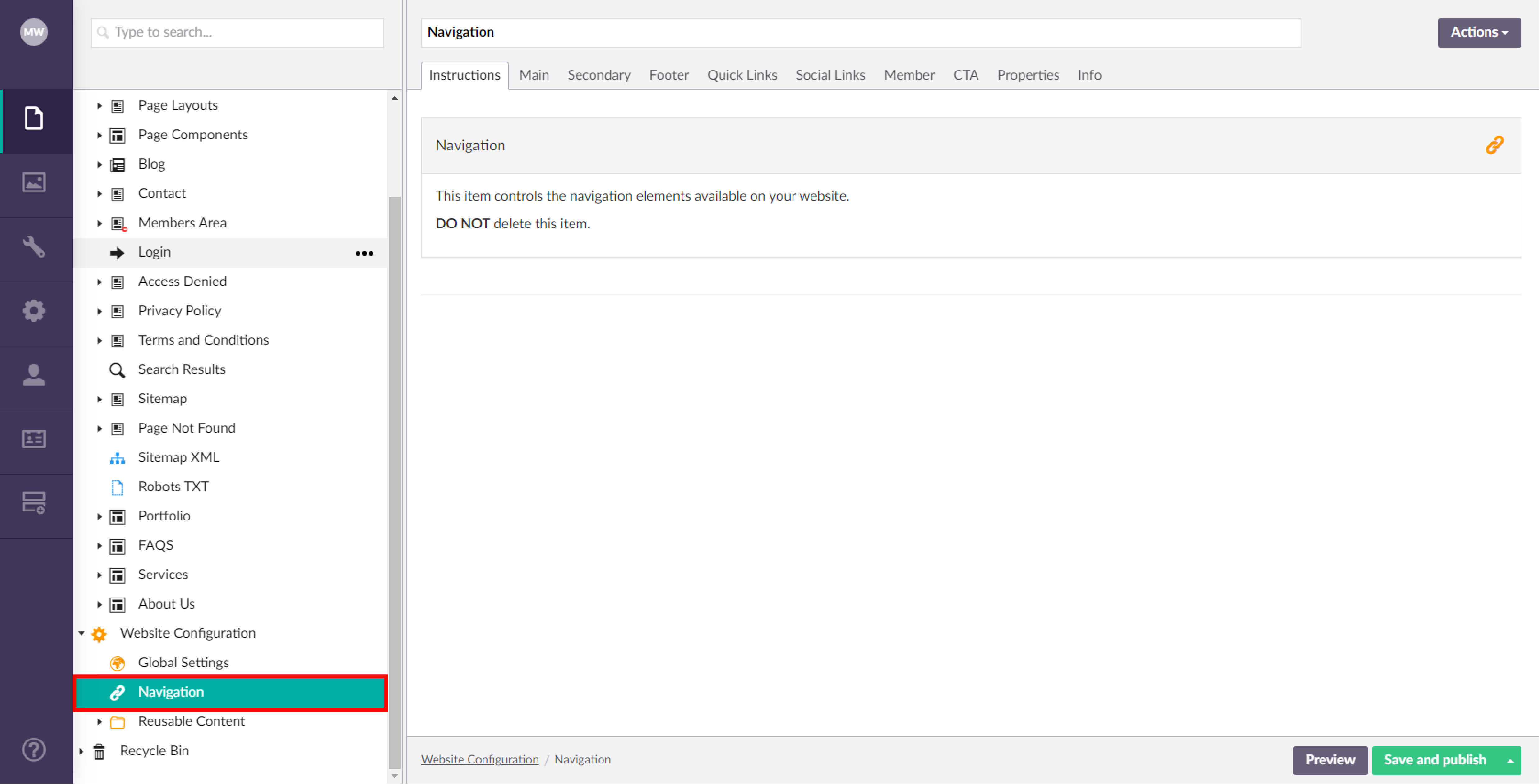Open the Users section icon
This screenshot has height=784, width=1539.
[34, 374]
